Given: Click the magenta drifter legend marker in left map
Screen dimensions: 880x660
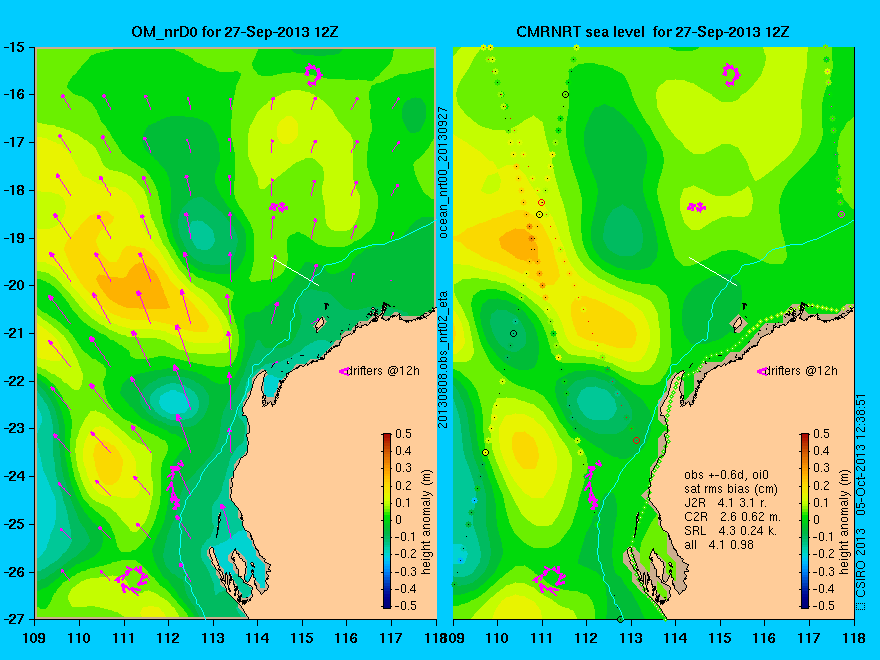Looking at the screenshot, I should 343,372.
